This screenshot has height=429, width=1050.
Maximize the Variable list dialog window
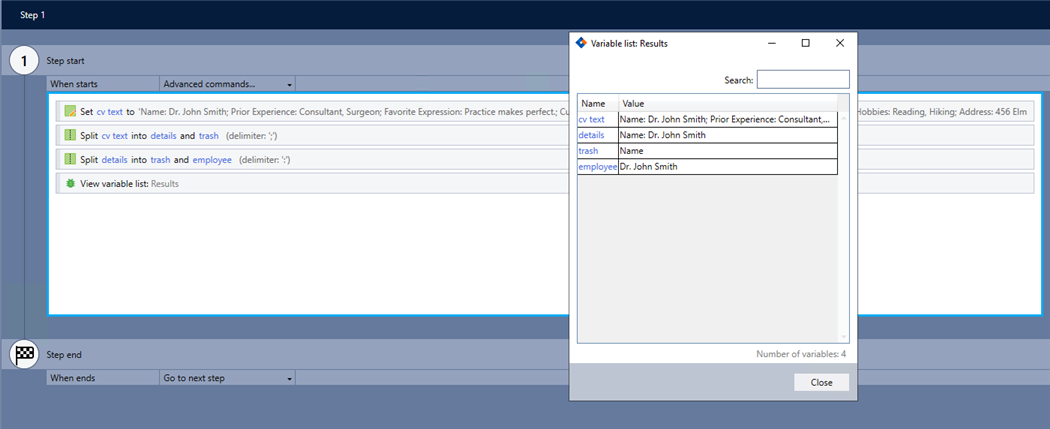tap(805, 43)
